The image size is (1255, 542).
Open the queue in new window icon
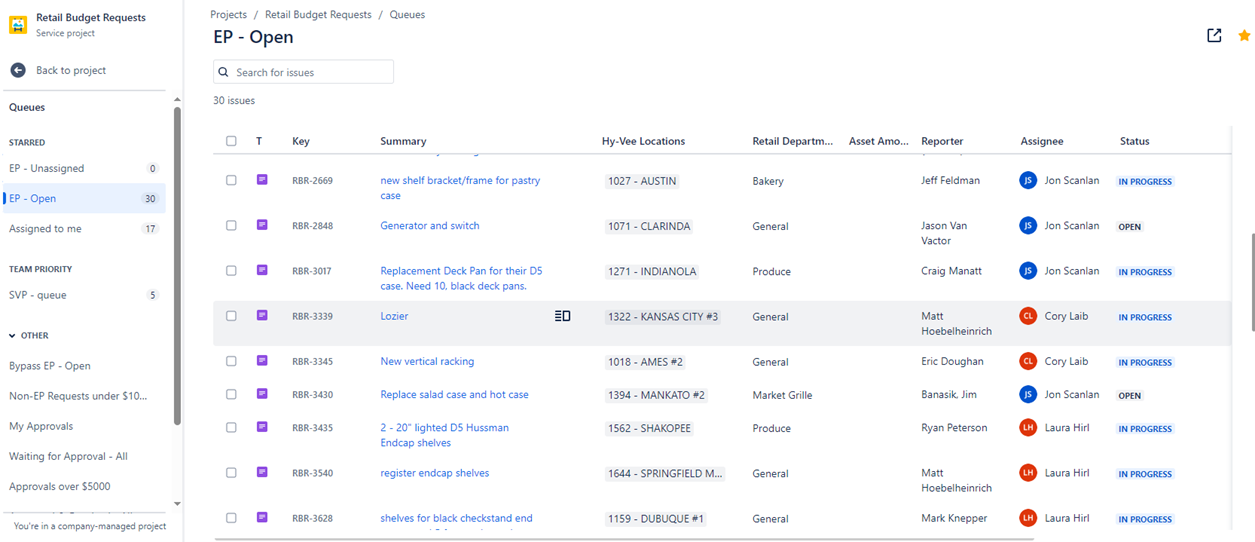tap(1214, 36)
